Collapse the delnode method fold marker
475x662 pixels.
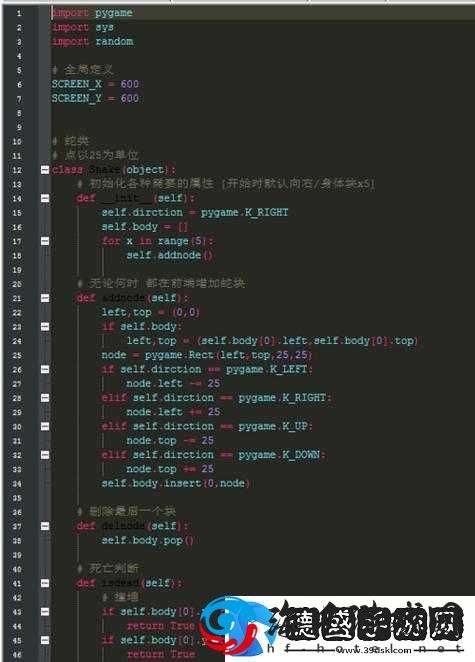click(x=45, y=526)
